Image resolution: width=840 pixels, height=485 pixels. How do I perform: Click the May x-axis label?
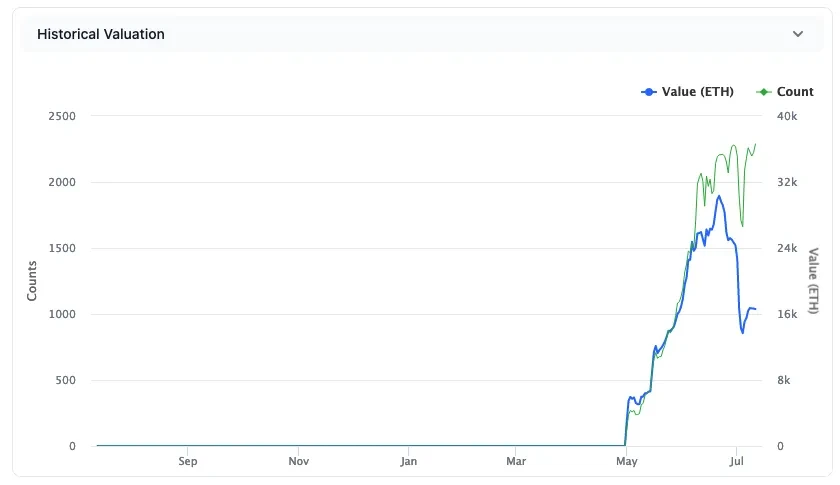[627, 462]
